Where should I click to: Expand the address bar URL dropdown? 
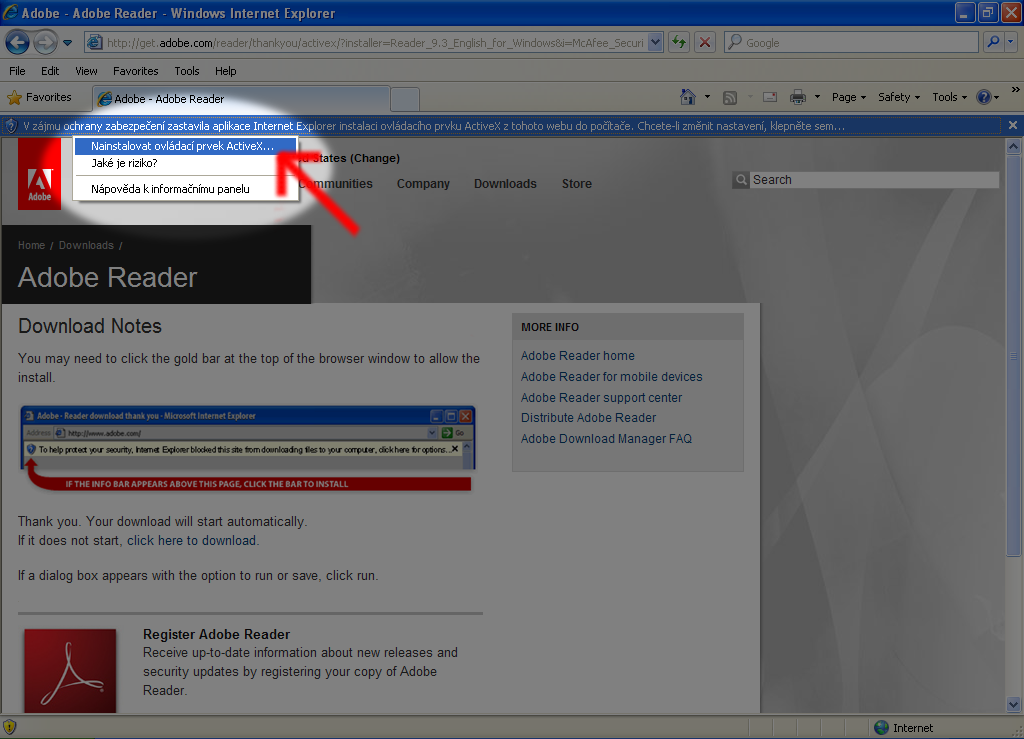click(656, 42)
